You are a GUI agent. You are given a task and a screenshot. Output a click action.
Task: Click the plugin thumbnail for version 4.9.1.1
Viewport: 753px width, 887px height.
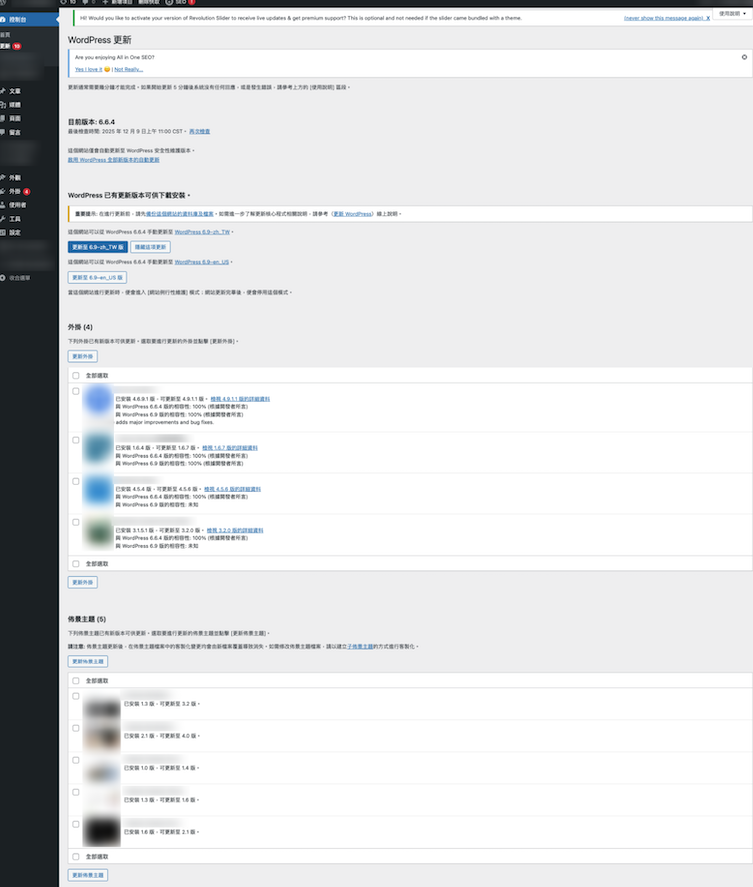98,402
